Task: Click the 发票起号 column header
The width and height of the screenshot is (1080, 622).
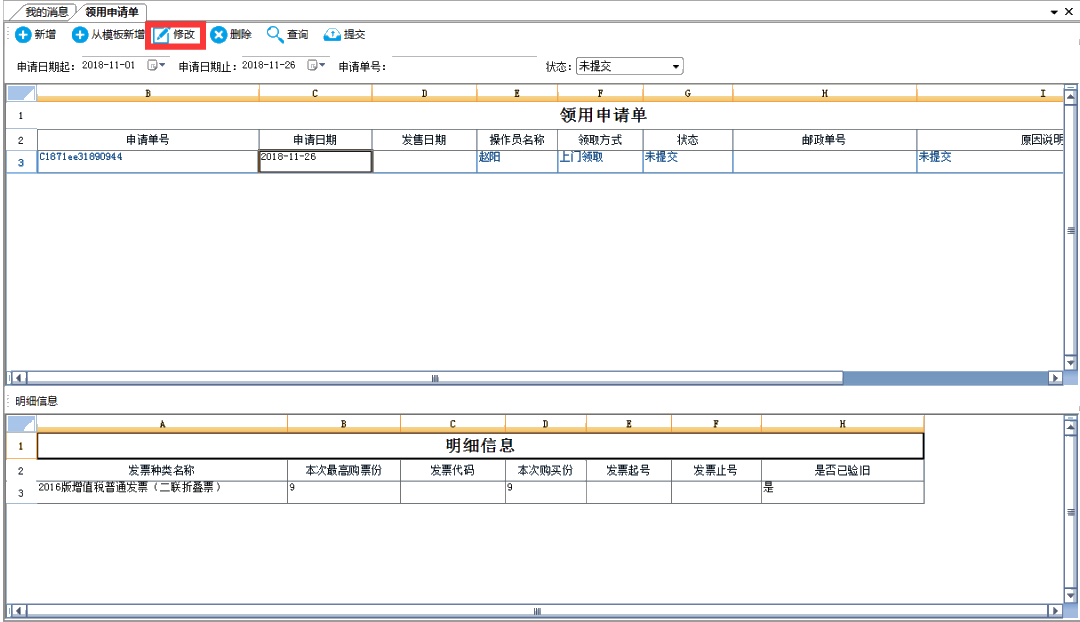Action: (628, 470)
